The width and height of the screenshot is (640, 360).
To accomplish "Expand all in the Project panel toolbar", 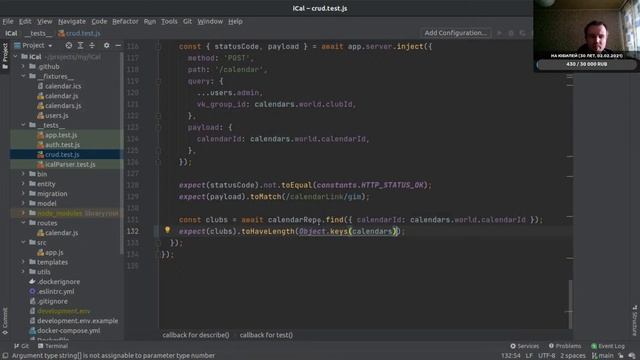I will pyautogui.click(x=80, y=45).
